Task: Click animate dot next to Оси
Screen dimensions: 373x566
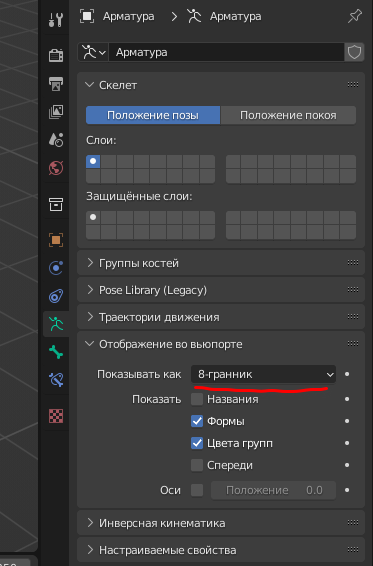Action: click(347, 490)
